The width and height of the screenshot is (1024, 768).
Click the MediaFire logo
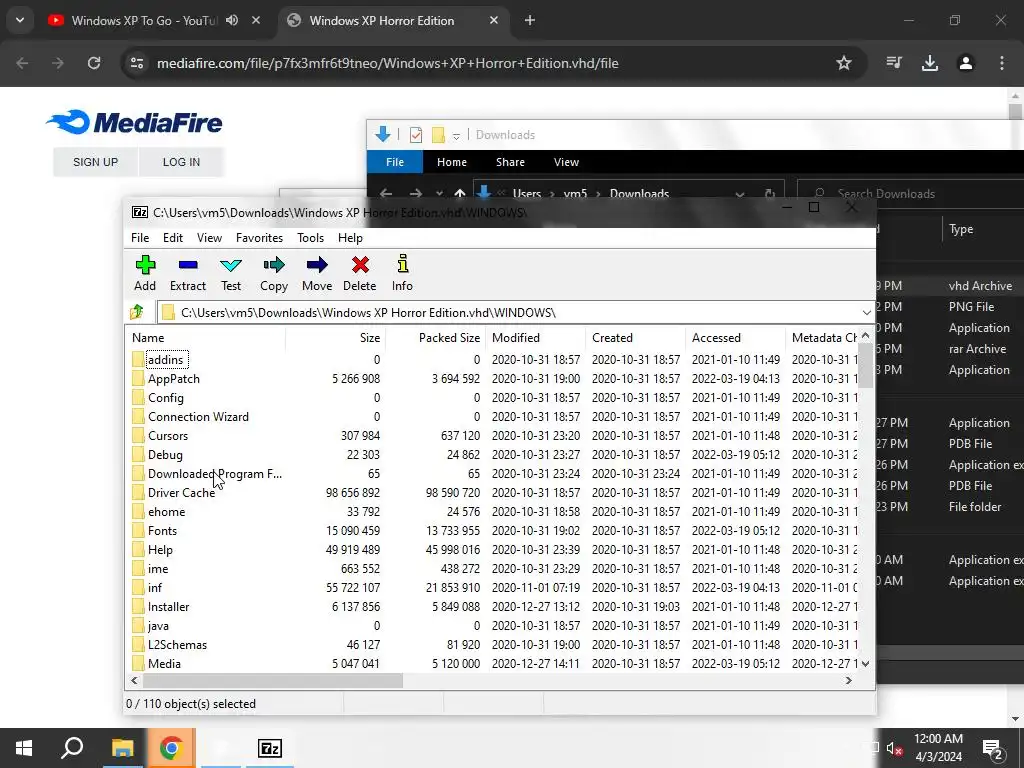pos(134,122)
